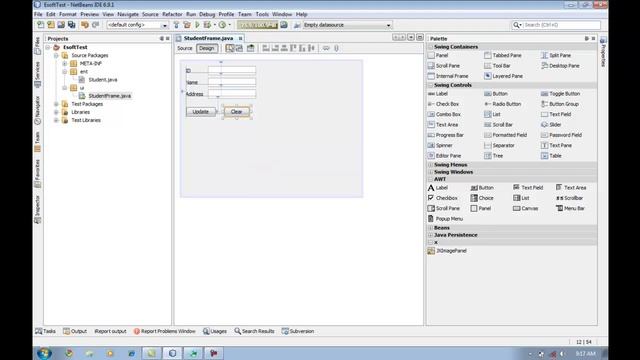Image resolution: width=640 pixels, height=360 pixels.
Task: Click the Name text field on form
Action: point(232,82)
